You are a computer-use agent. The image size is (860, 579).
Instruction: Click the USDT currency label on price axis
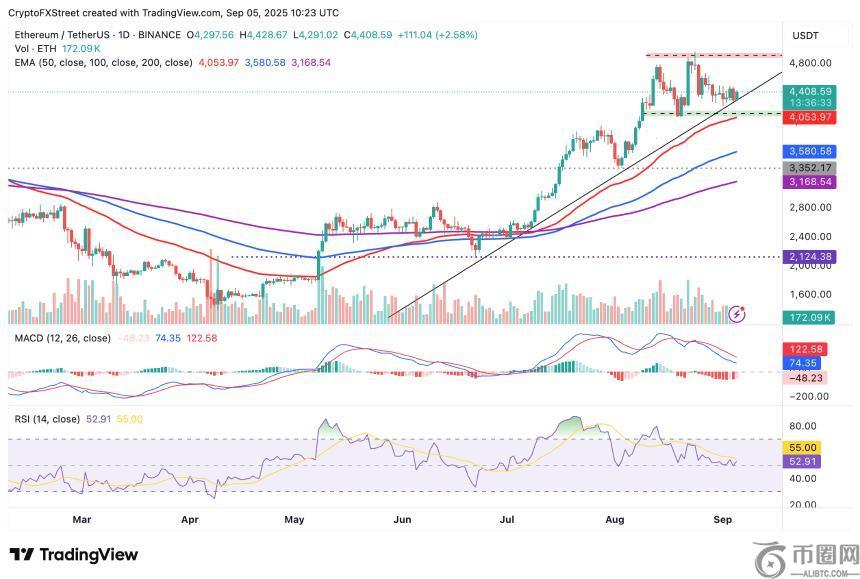click(x=805, y=36)
